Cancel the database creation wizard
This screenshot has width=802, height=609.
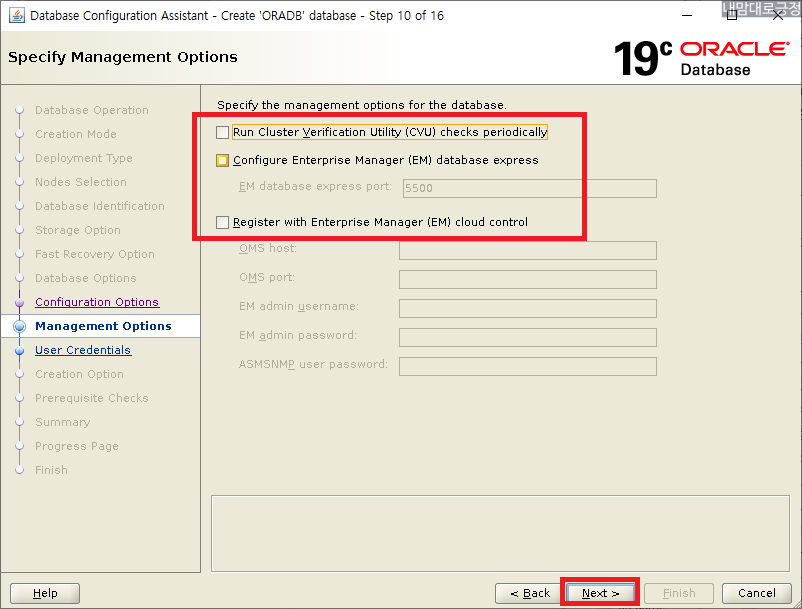click(x=756, y=593)
